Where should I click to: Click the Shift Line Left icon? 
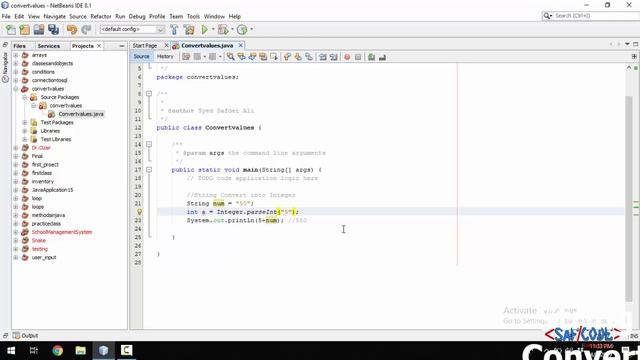click(x=323, y=57)
